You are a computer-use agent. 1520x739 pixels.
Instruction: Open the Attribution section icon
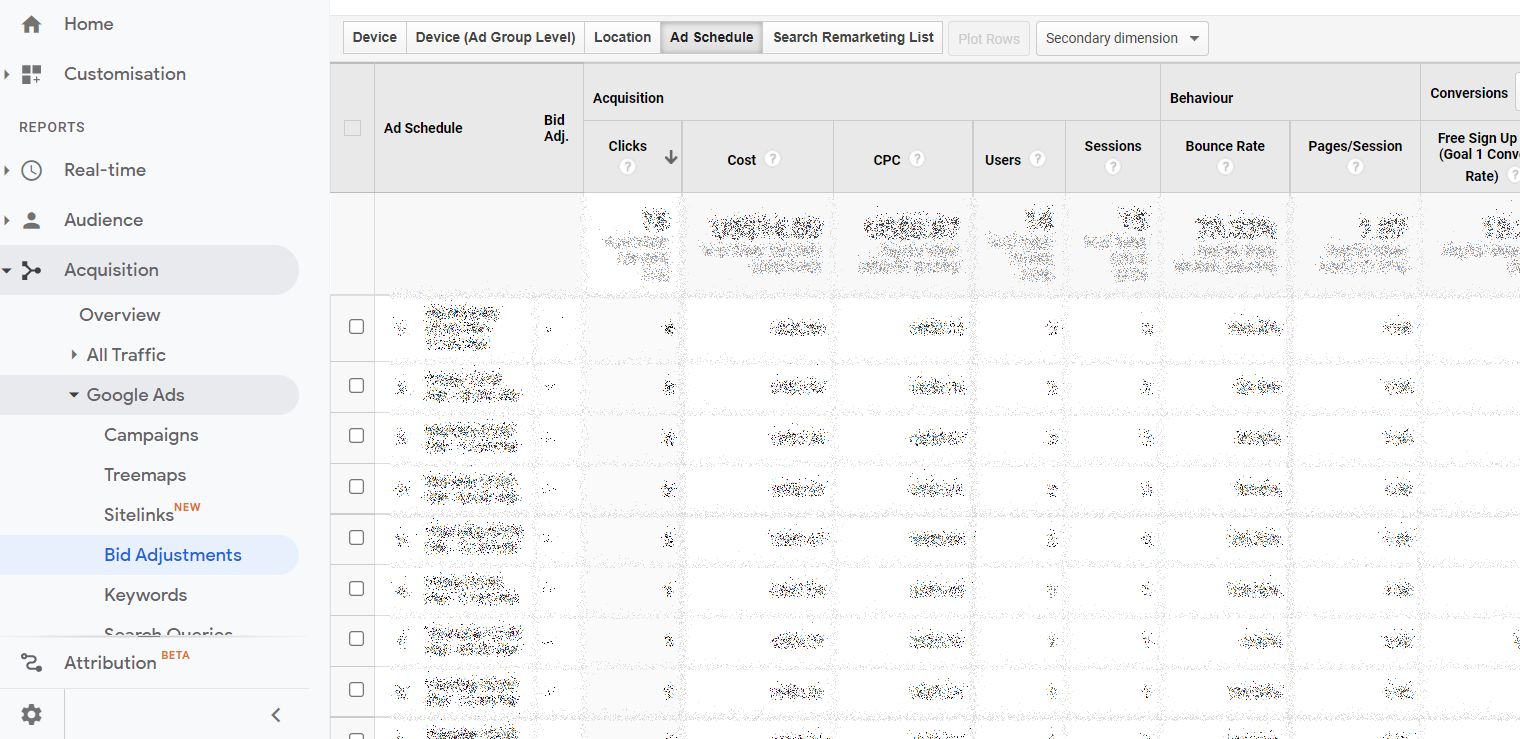pos(31,662)
